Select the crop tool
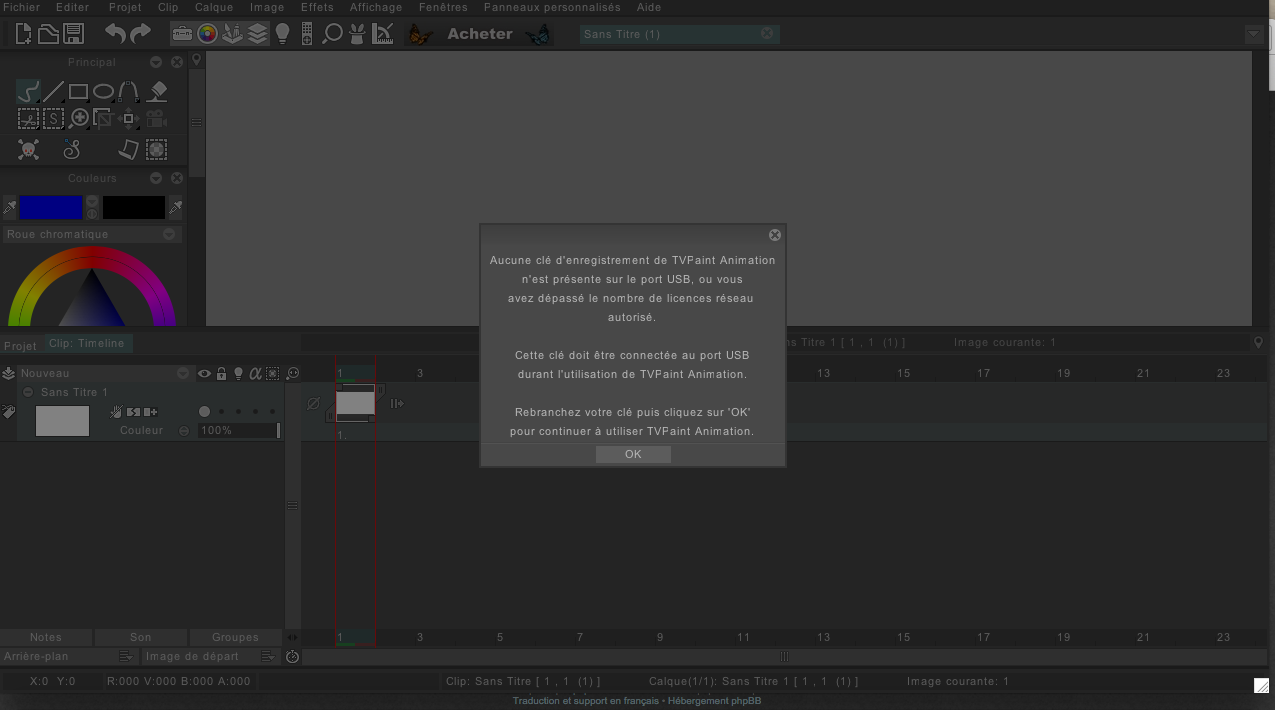1275x710 pixels. (104, 119)
